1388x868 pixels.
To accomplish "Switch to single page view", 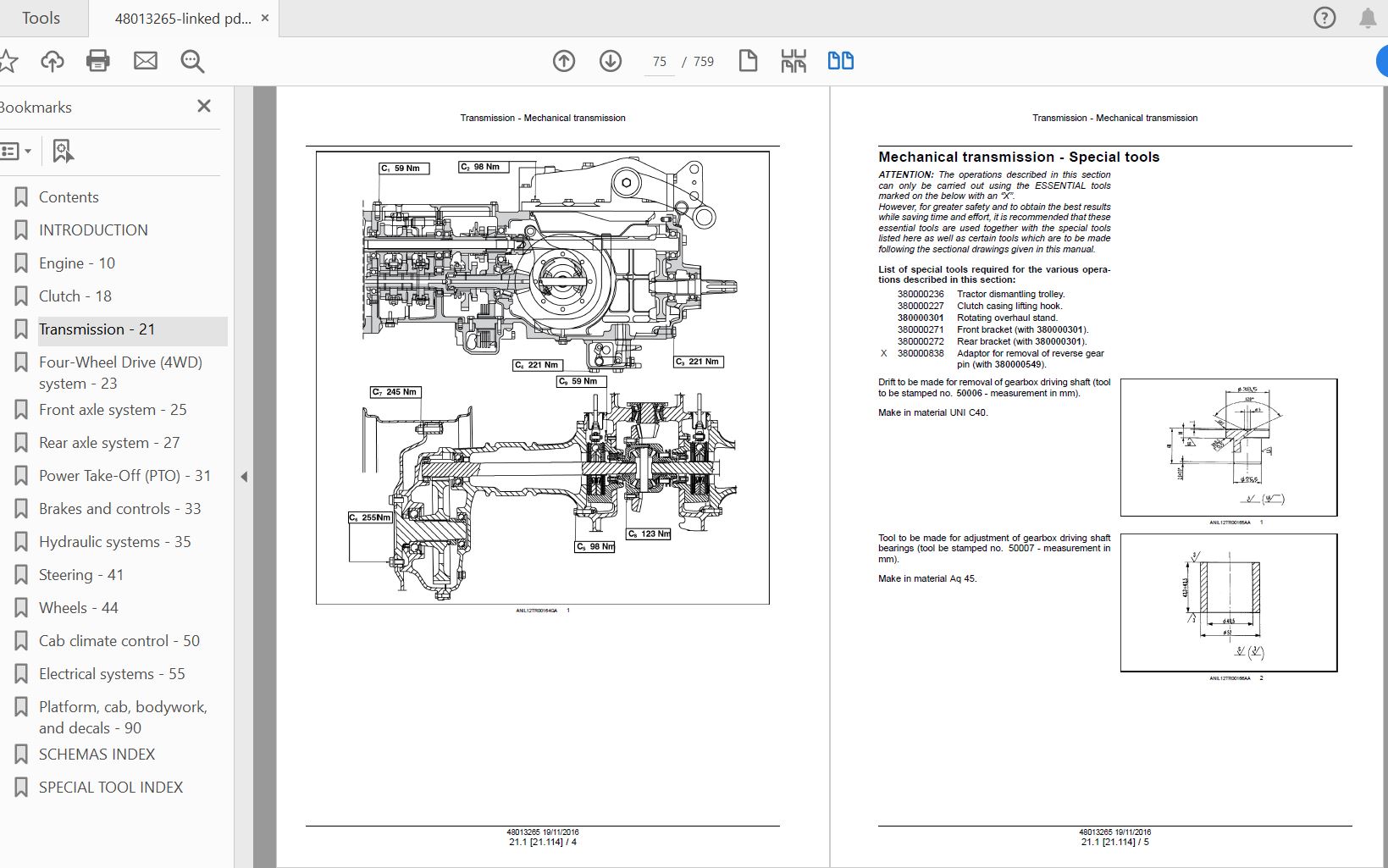I will coord(748,60).
